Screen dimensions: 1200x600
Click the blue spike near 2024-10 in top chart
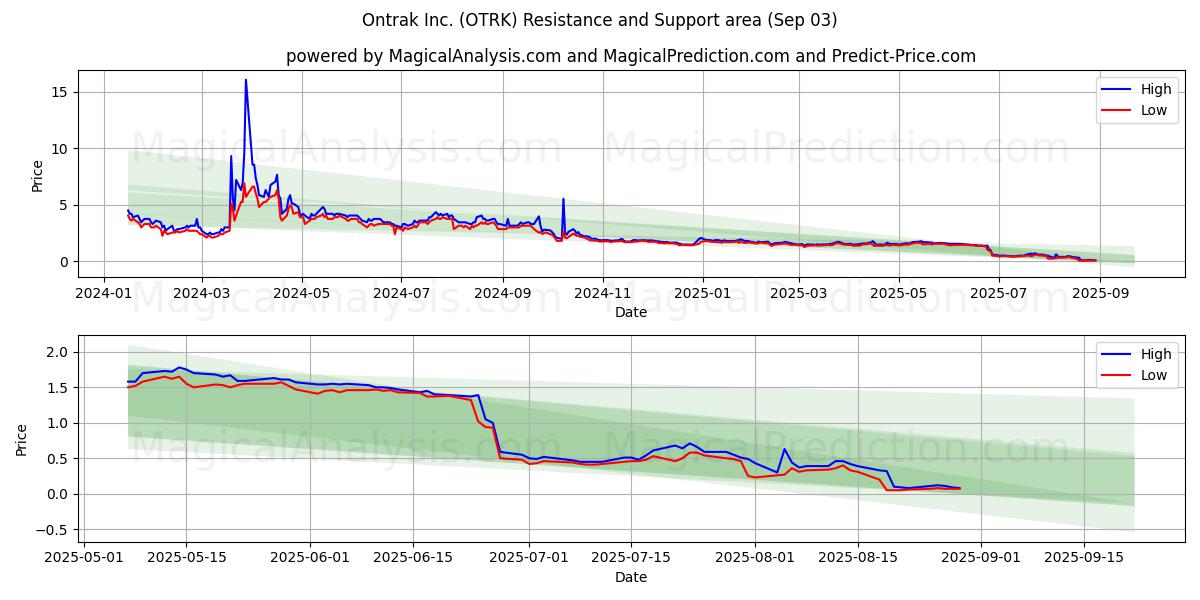click(x=563, y=199)
